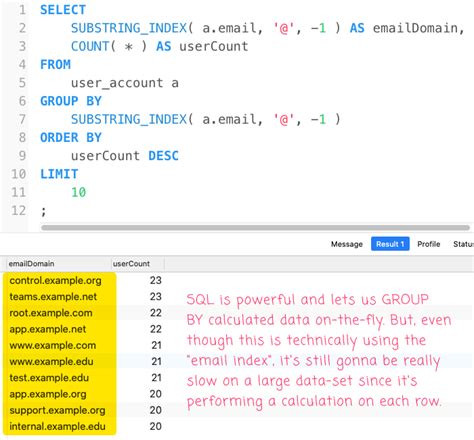Click userCount value for support.example.org
This screenshot has height=440, width=474.
point(156,410)
